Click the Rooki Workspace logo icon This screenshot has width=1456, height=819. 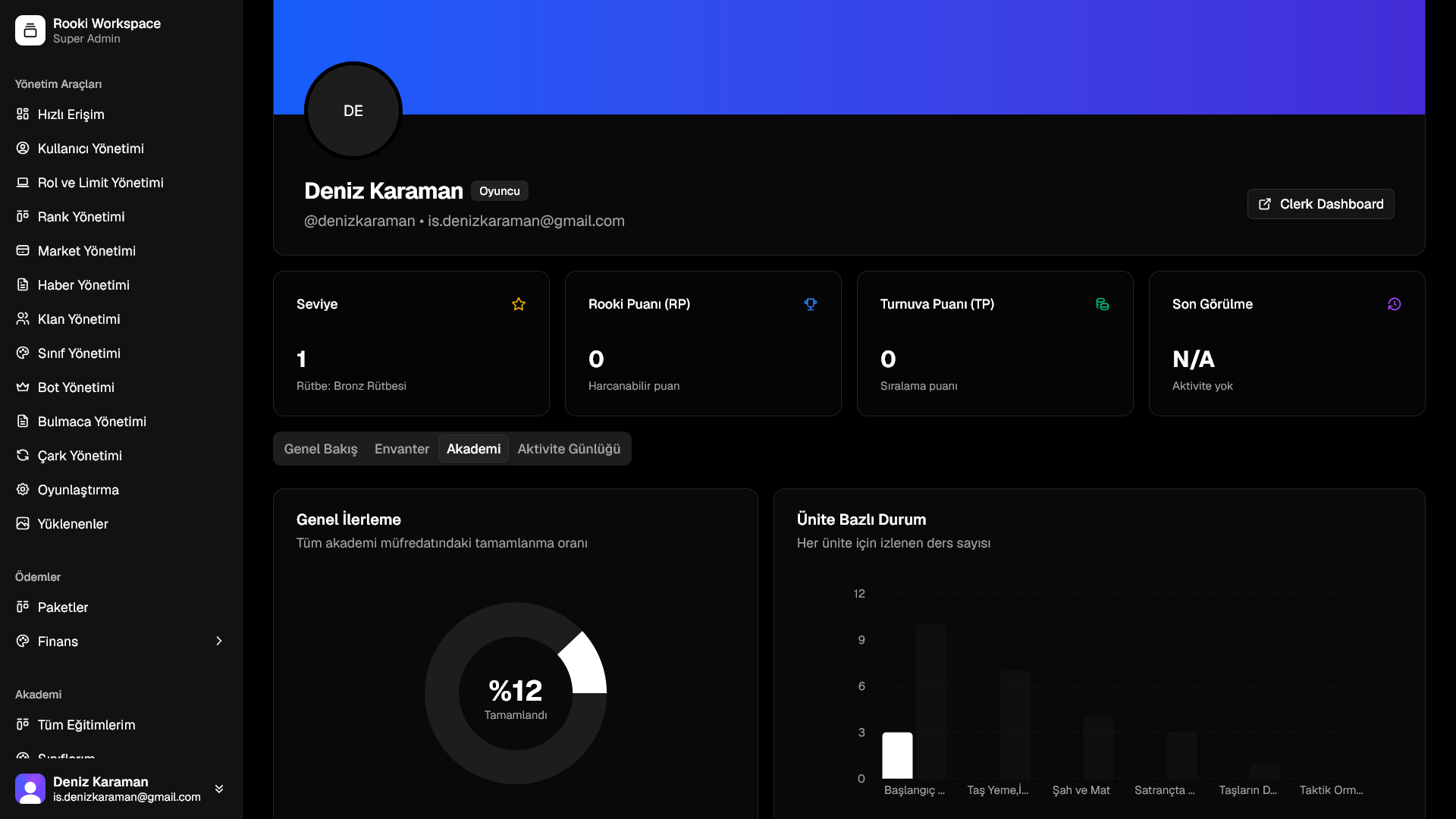coord(30,30)
